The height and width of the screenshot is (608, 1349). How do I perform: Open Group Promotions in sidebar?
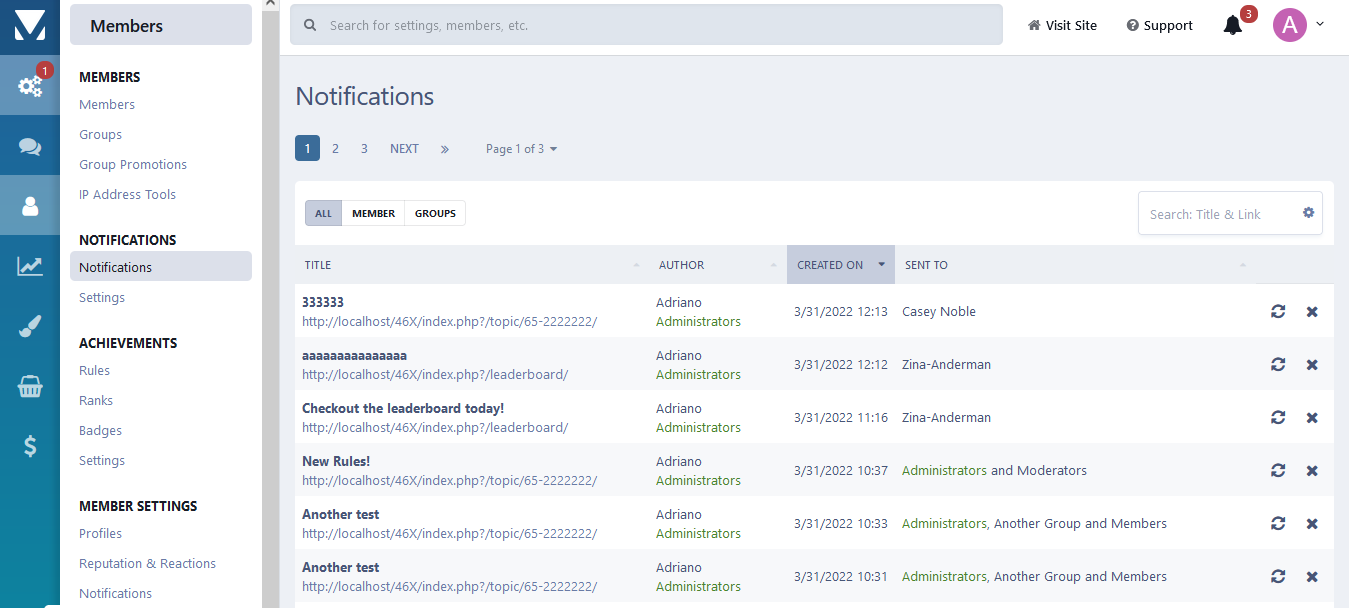click(x=133, y=165)
